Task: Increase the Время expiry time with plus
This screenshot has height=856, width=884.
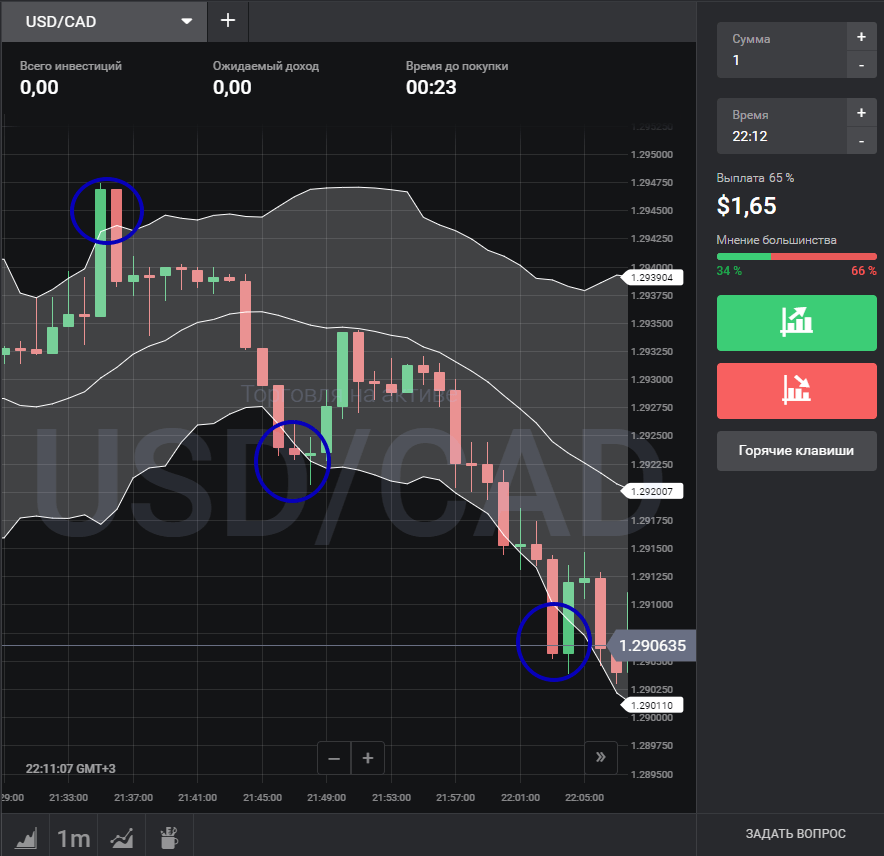Action: [x=861, y=113]
